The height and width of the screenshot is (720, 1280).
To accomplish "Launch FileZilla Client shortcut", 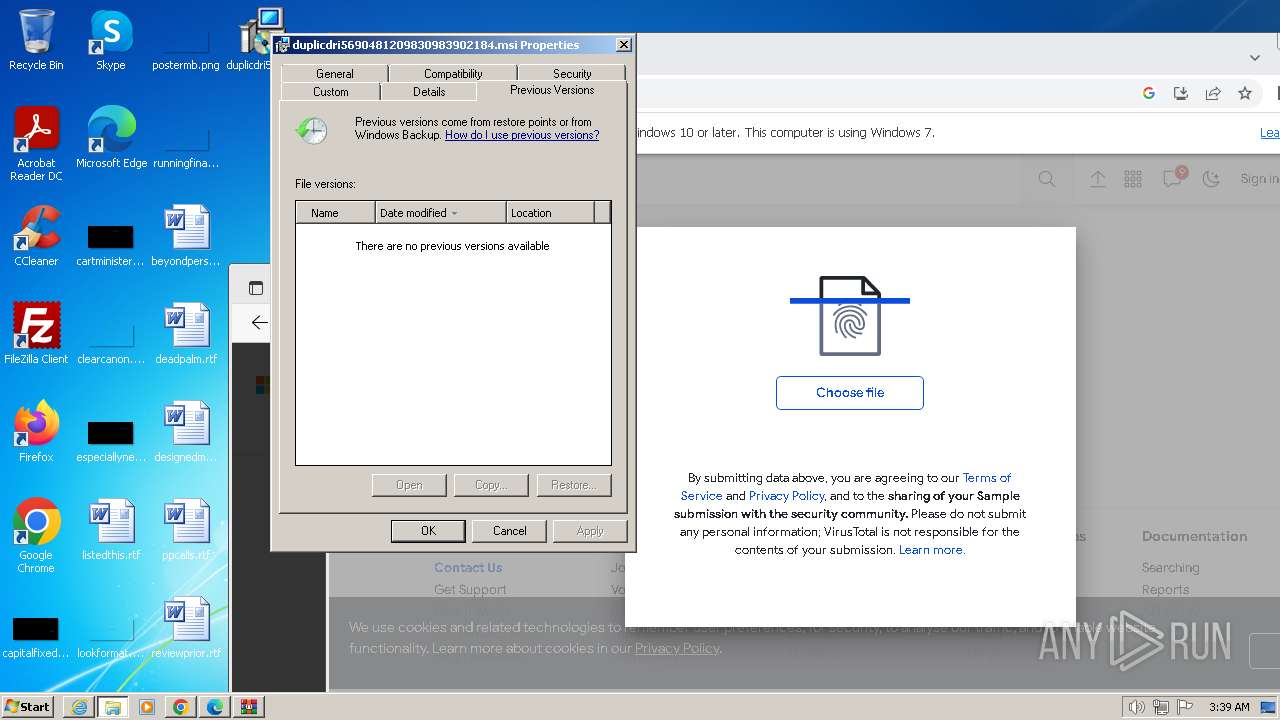I will [x=36, y=333].
